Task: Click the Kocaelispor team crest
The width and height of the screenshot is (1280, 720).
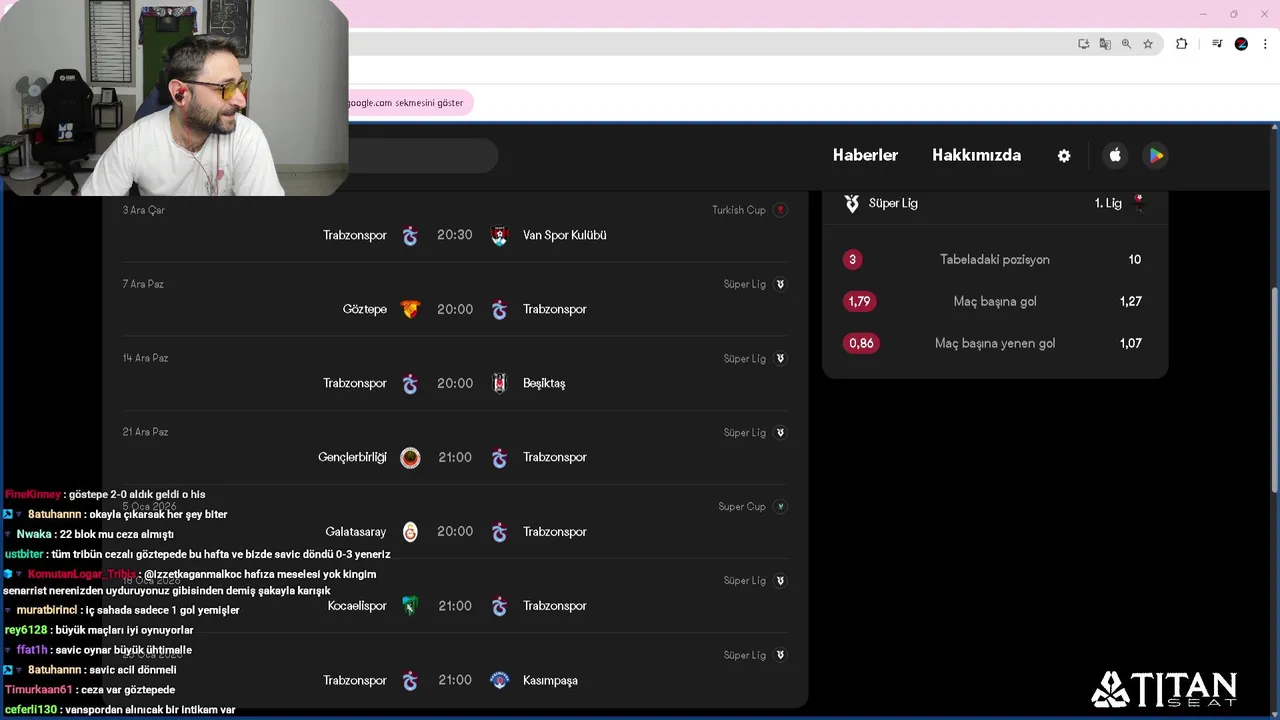Action: pos(410,606)
